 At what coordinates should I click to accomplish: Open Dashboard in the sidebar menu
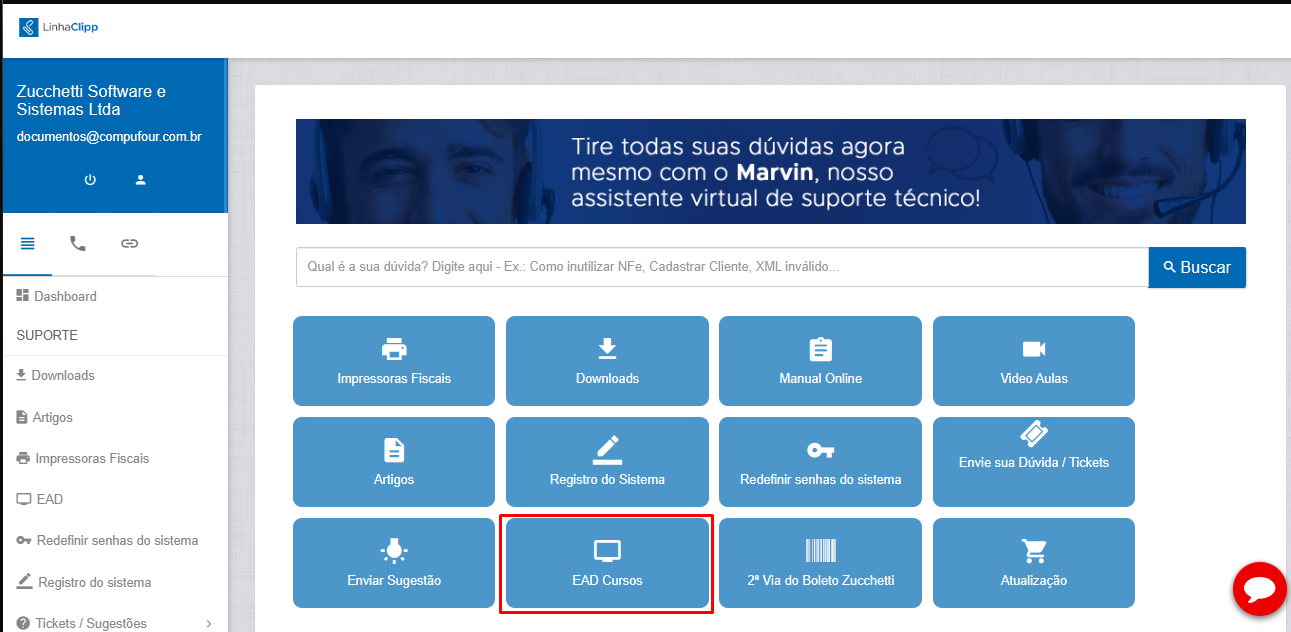65,296
